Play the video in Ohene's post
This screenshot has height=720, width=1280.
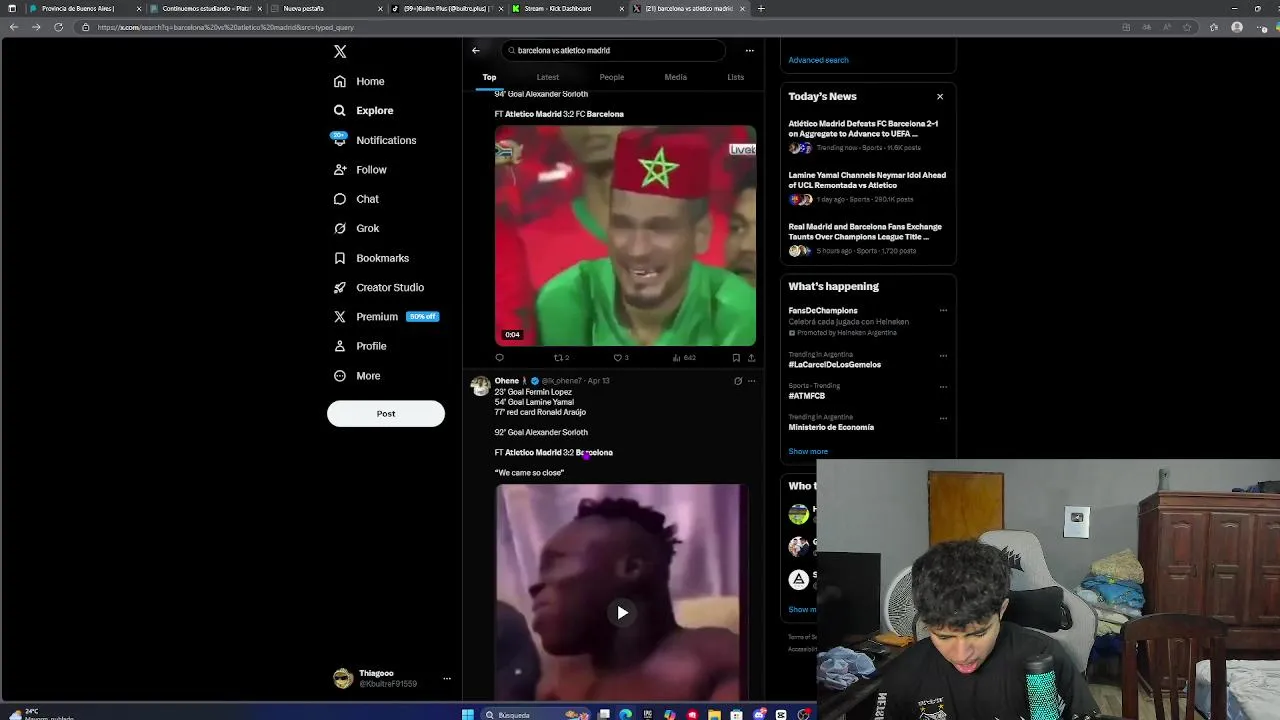622,612
